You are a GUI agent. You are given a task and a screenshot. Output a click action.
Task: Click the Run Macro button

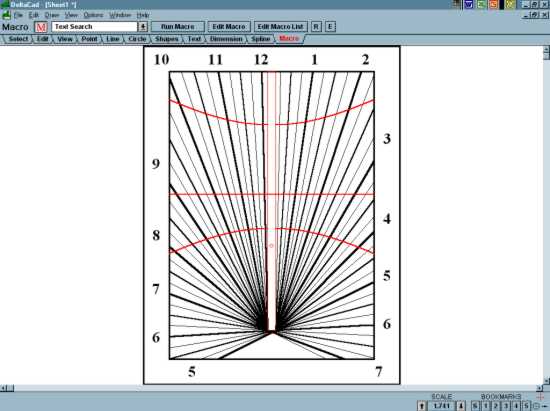point(177,27)
